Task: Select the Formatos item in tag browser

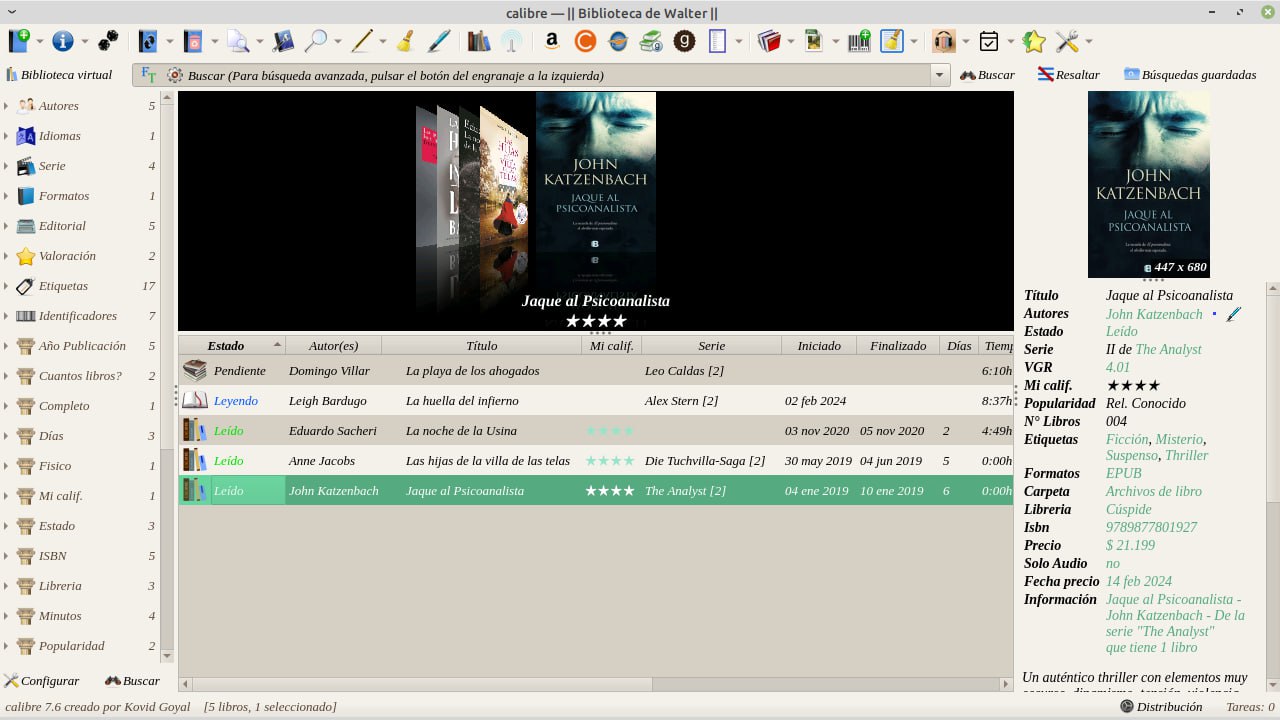Action: point(64,196)
